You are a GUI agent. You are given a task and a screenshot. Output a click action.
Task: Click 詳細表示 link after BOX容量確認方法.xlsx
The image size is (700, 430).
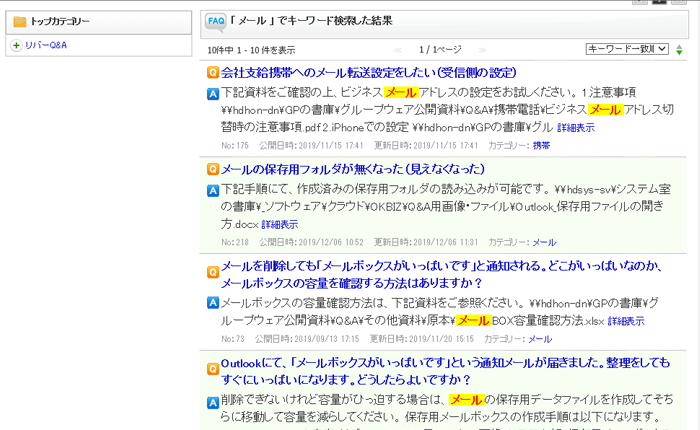626,321
